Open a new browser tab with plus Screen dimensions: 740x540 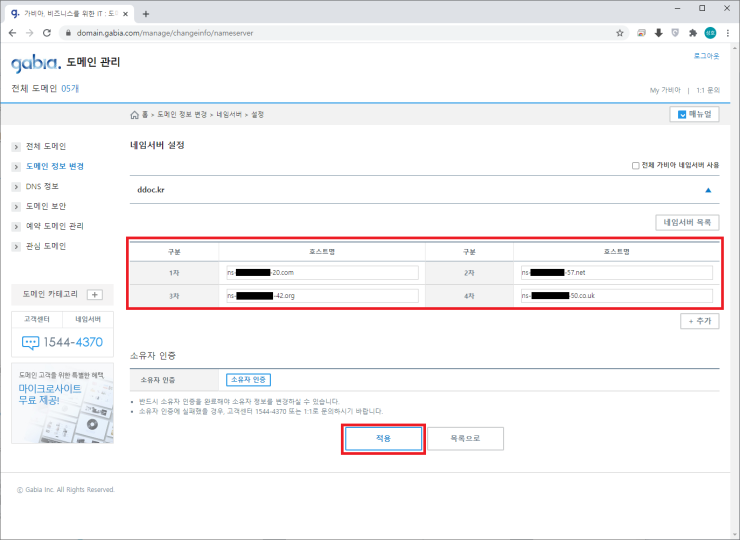(x=146, y=13)
